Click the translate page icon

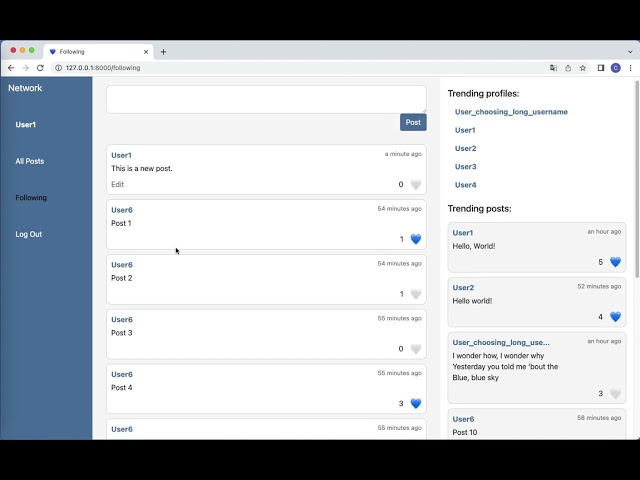(553, 68)
